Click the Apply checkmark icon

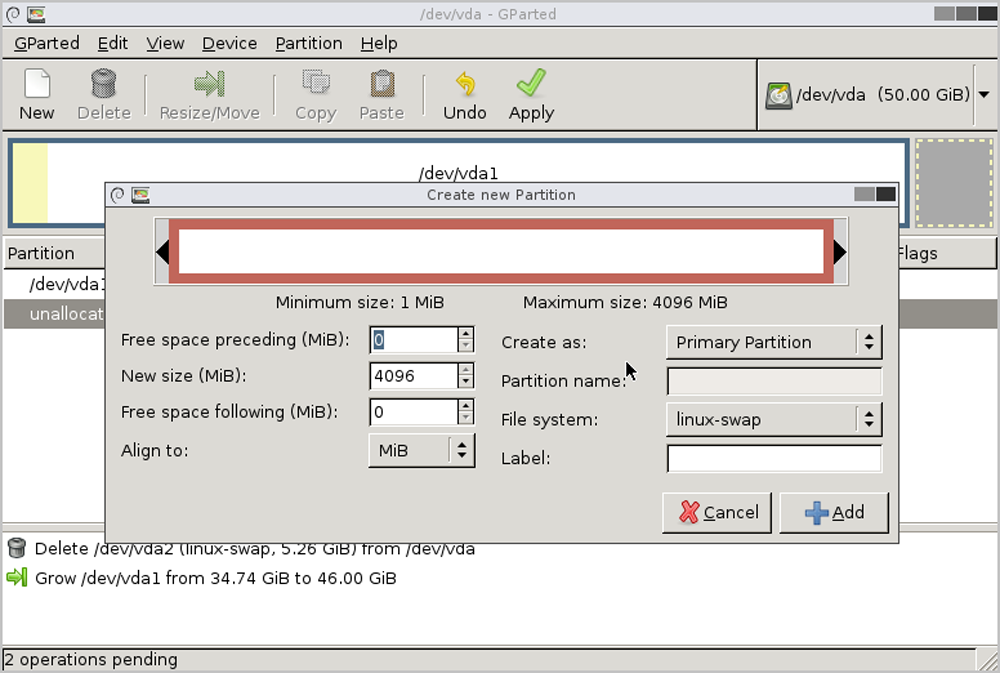(x=531, y=83)
